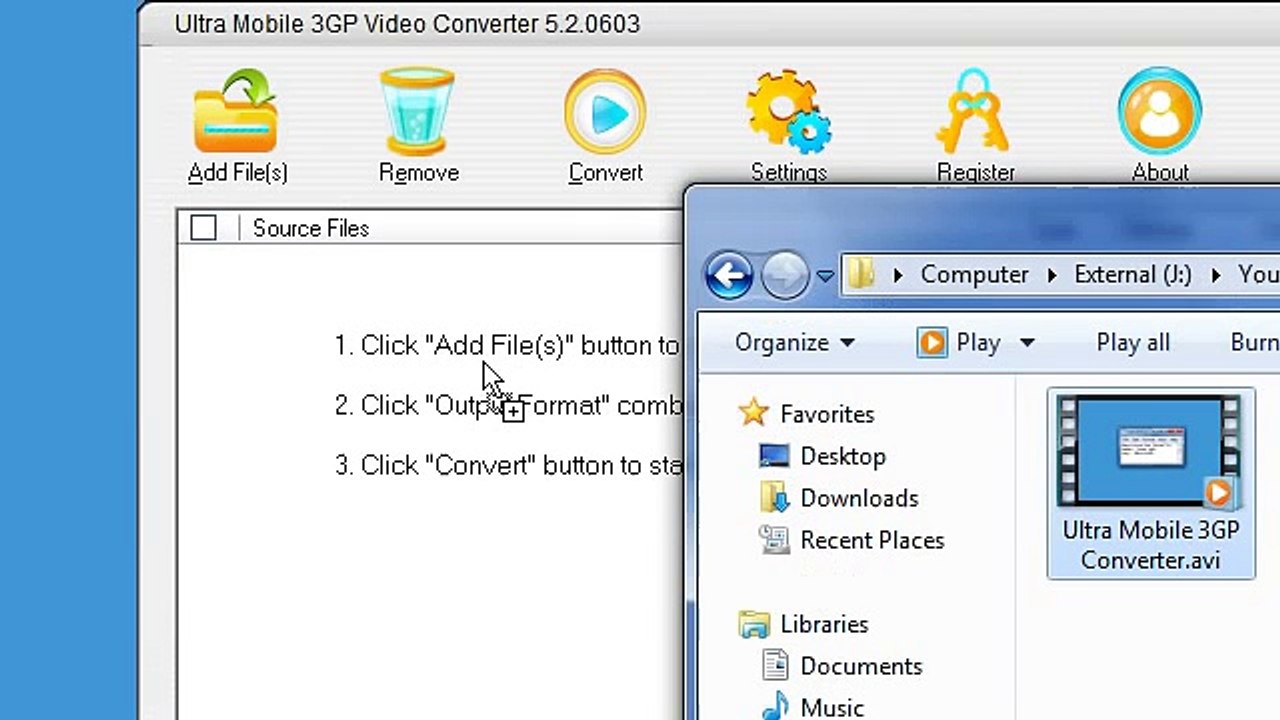The image size is (1280, 720).
Task: Select External (J:) in the breadcrumb
Action: pyautogui.click(x=1133, y=275)
